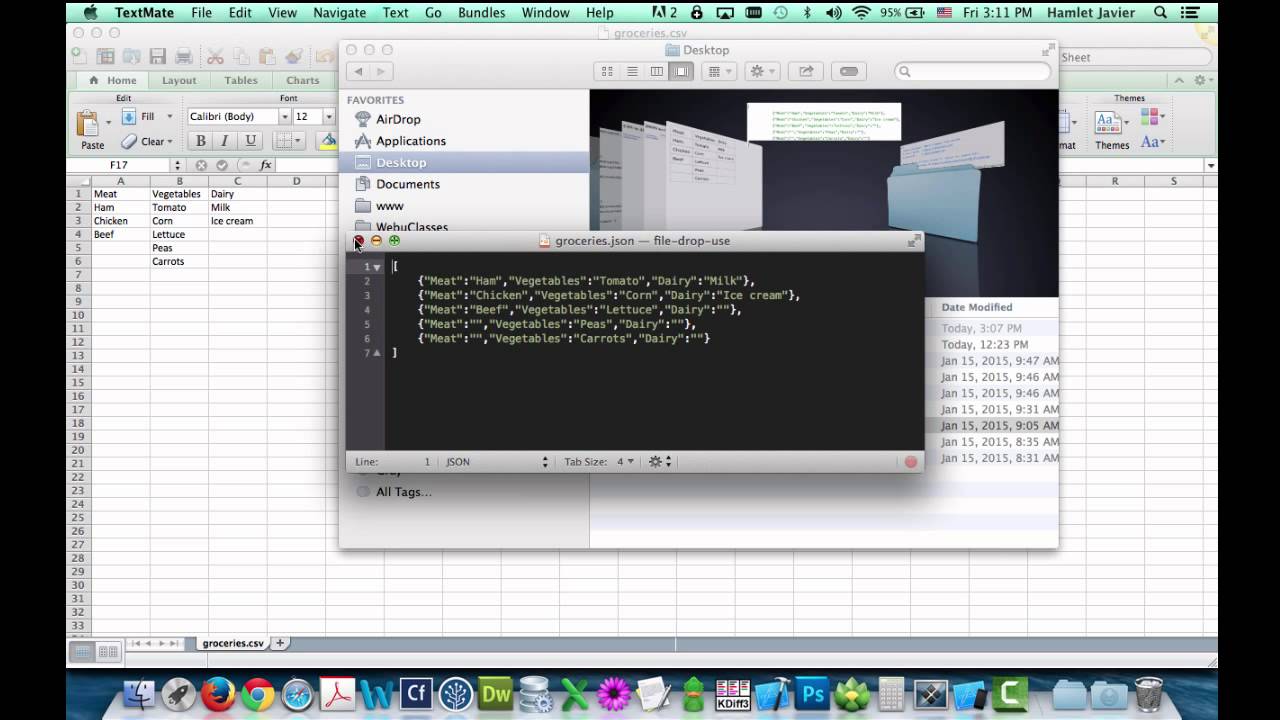Click the Finder Share button
This screenshot has width=1280, height=720.
(x=805, y=71)
